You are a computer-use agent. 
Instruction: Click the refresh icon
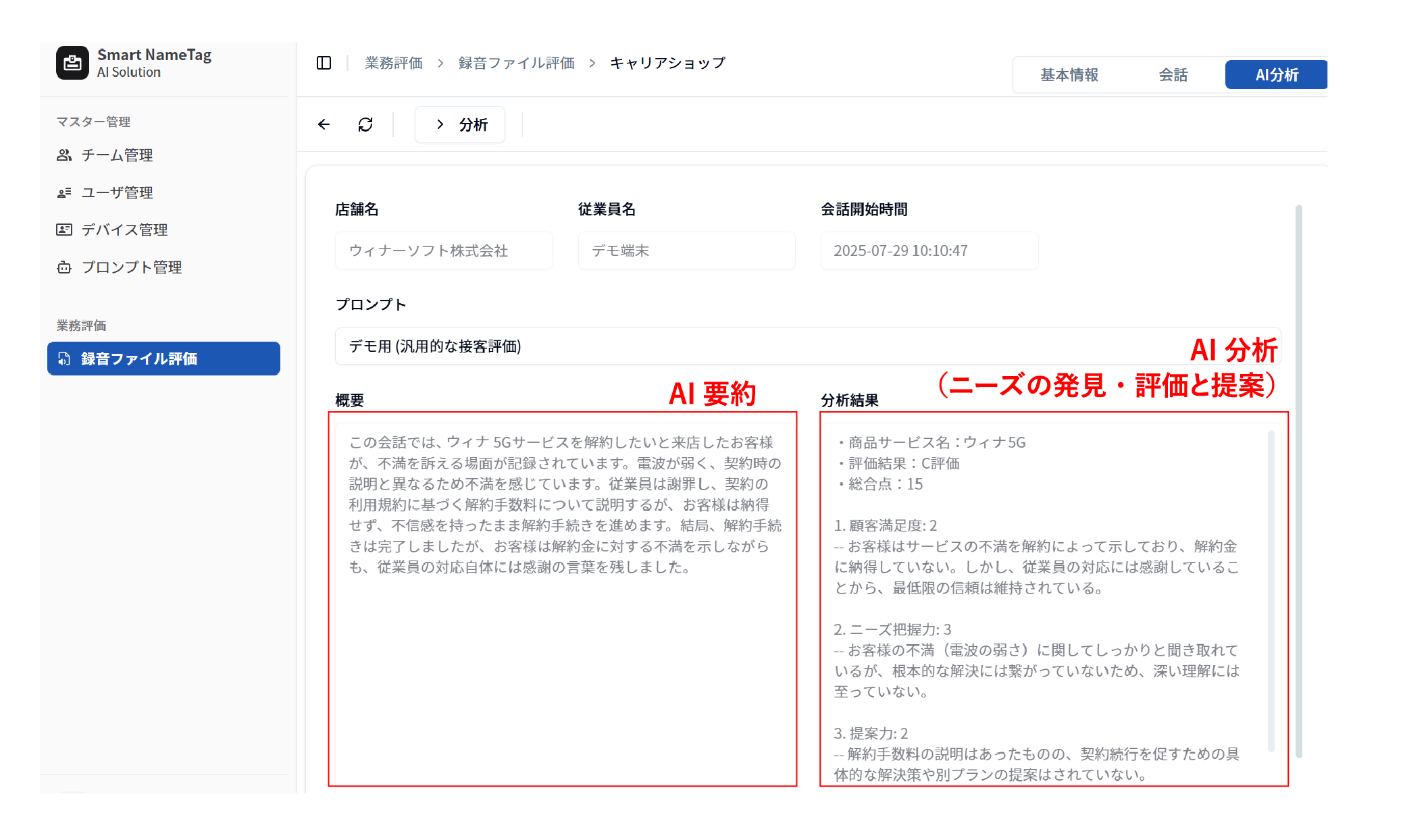[365, 124]
